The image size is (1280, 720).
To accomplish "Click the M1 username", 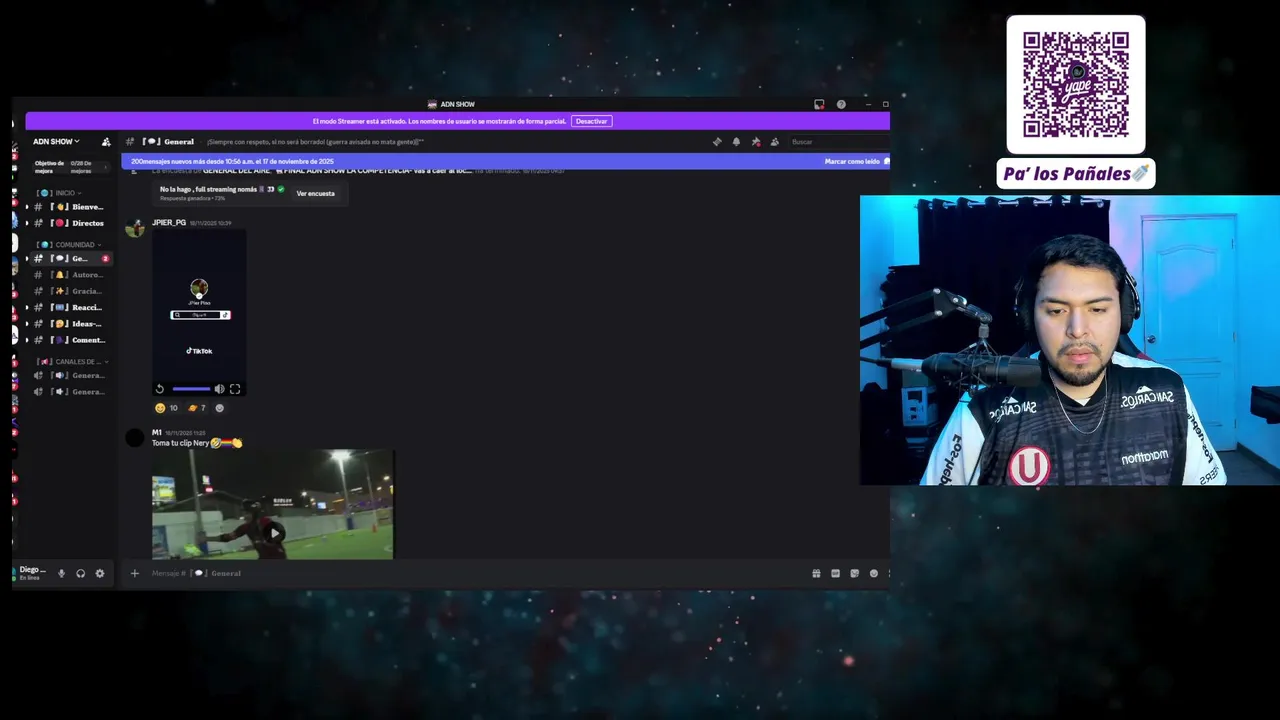I will (x=156, y=432).
